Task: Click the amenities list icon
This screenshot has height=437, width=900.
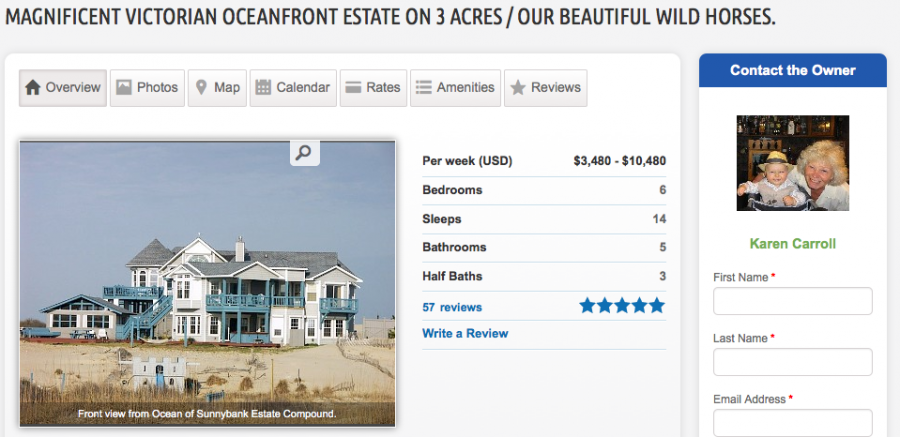Action: pyautogui.click(x=423, y=88)
